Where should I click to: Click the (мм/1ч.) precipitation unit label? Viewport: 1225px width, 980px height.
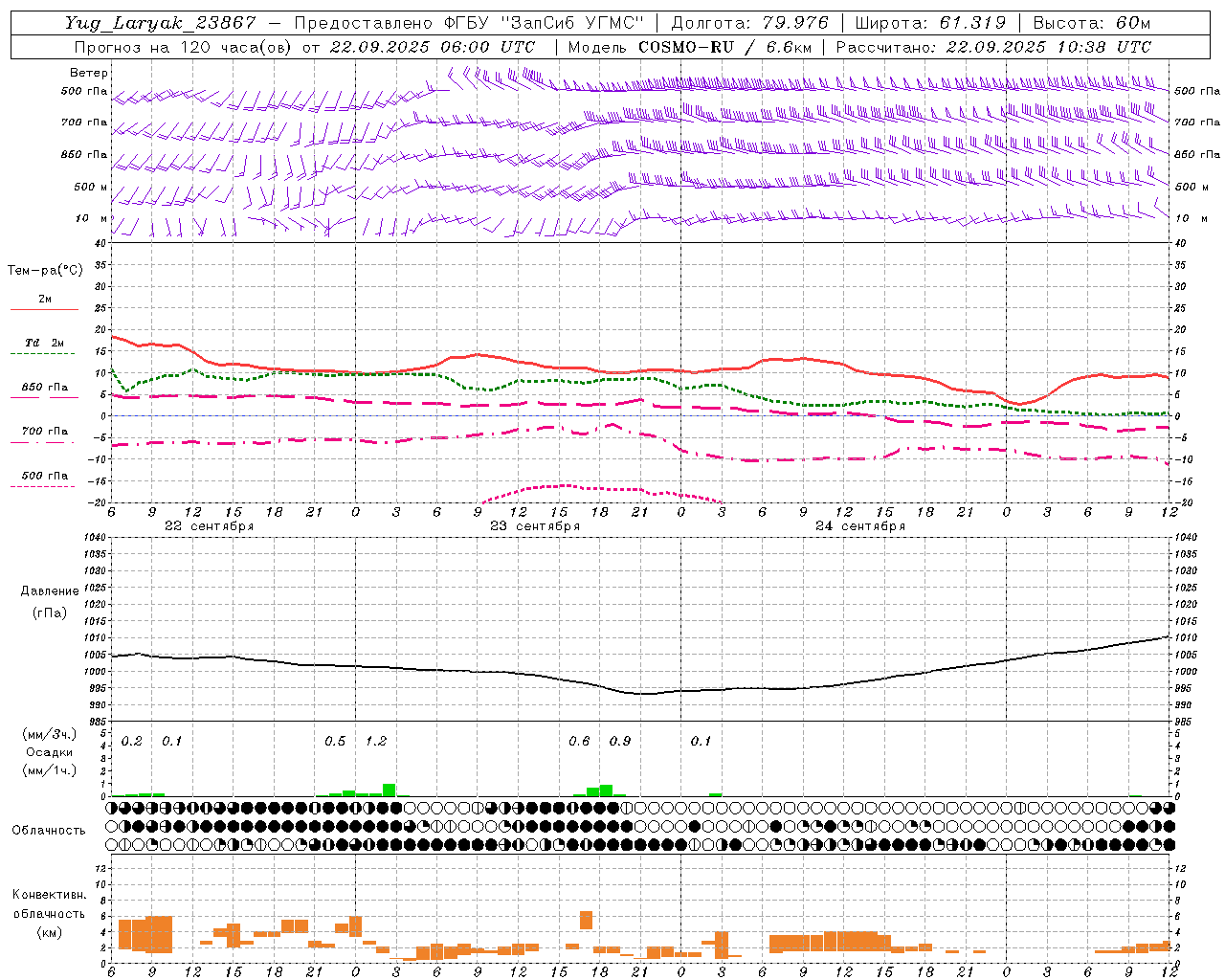tap(50, 770)
